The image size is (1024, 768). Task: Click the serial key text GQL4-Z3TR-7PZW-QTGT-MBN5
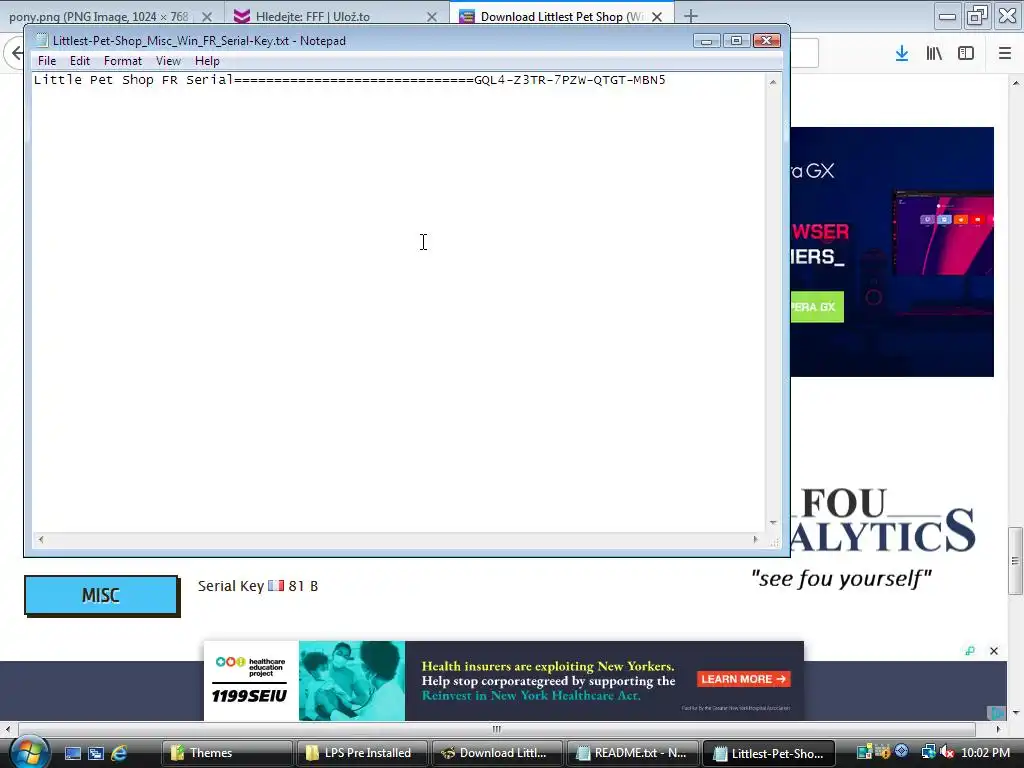569,80
